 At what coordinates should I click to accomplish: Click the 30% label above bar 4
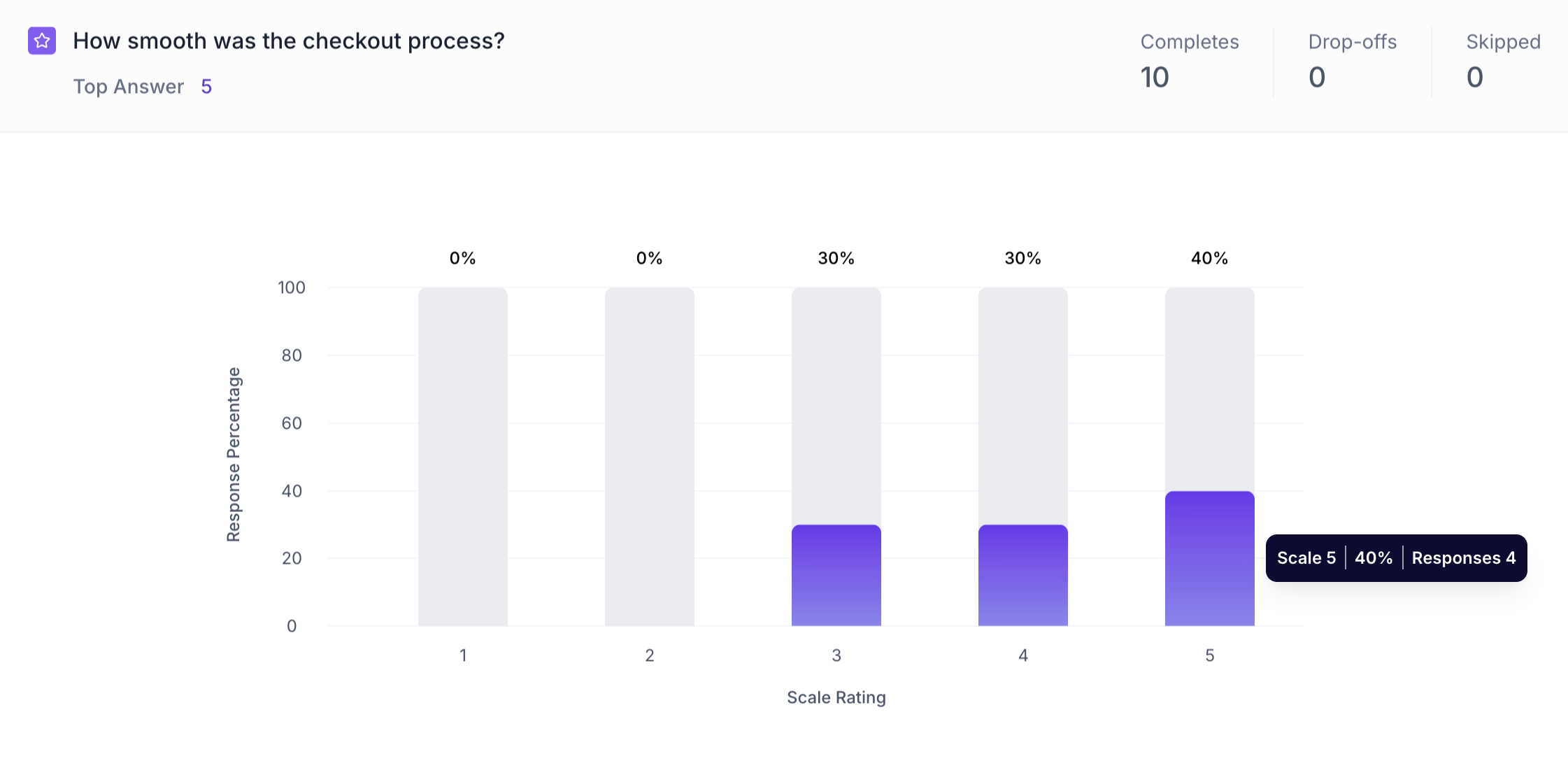coord(1022,258)
